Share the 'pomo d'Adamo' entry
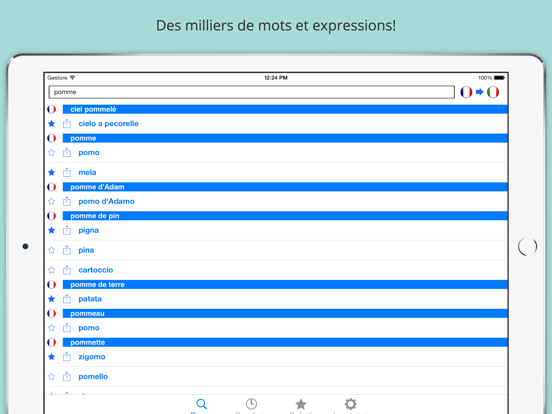The image size is (552, 414). click(x=67, y=201)
